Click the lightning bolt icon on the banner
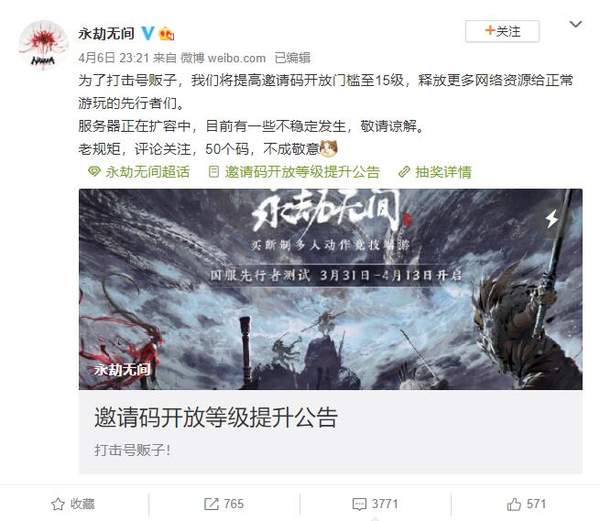The image size is (600, 521). [x=551, y=219]
